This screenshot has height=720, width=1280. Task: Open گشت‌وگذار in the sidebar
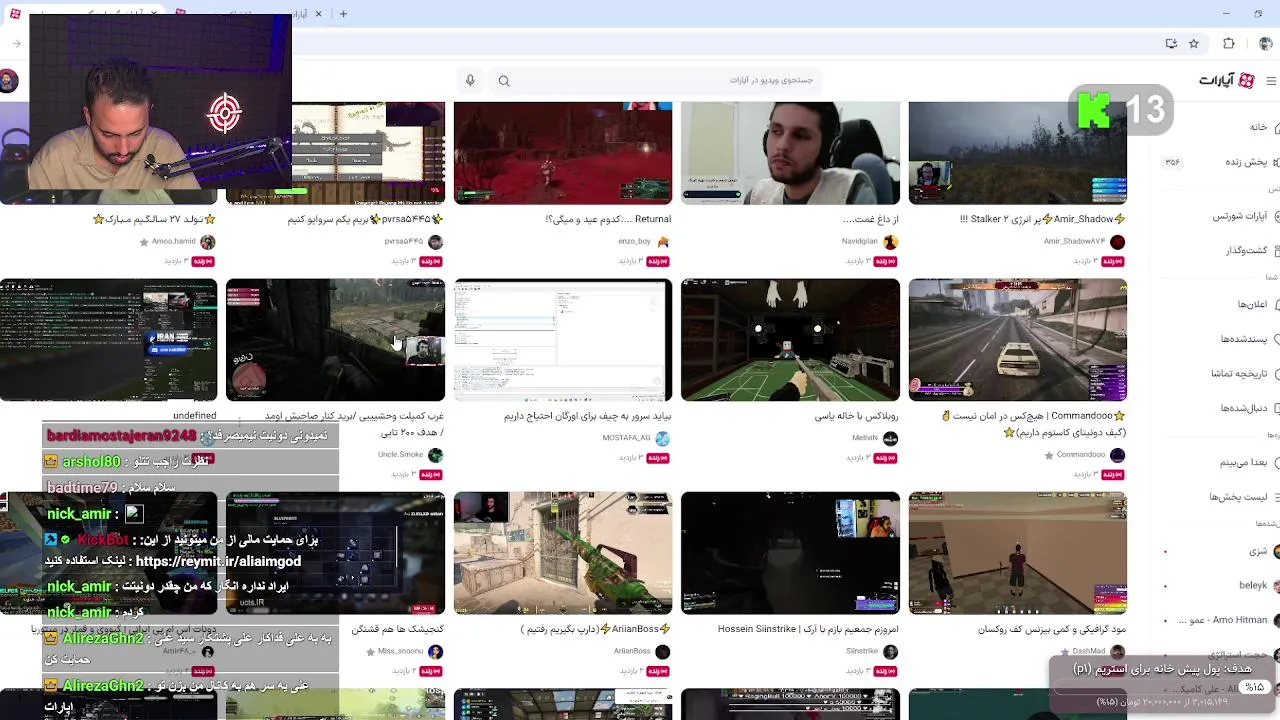1246,250
